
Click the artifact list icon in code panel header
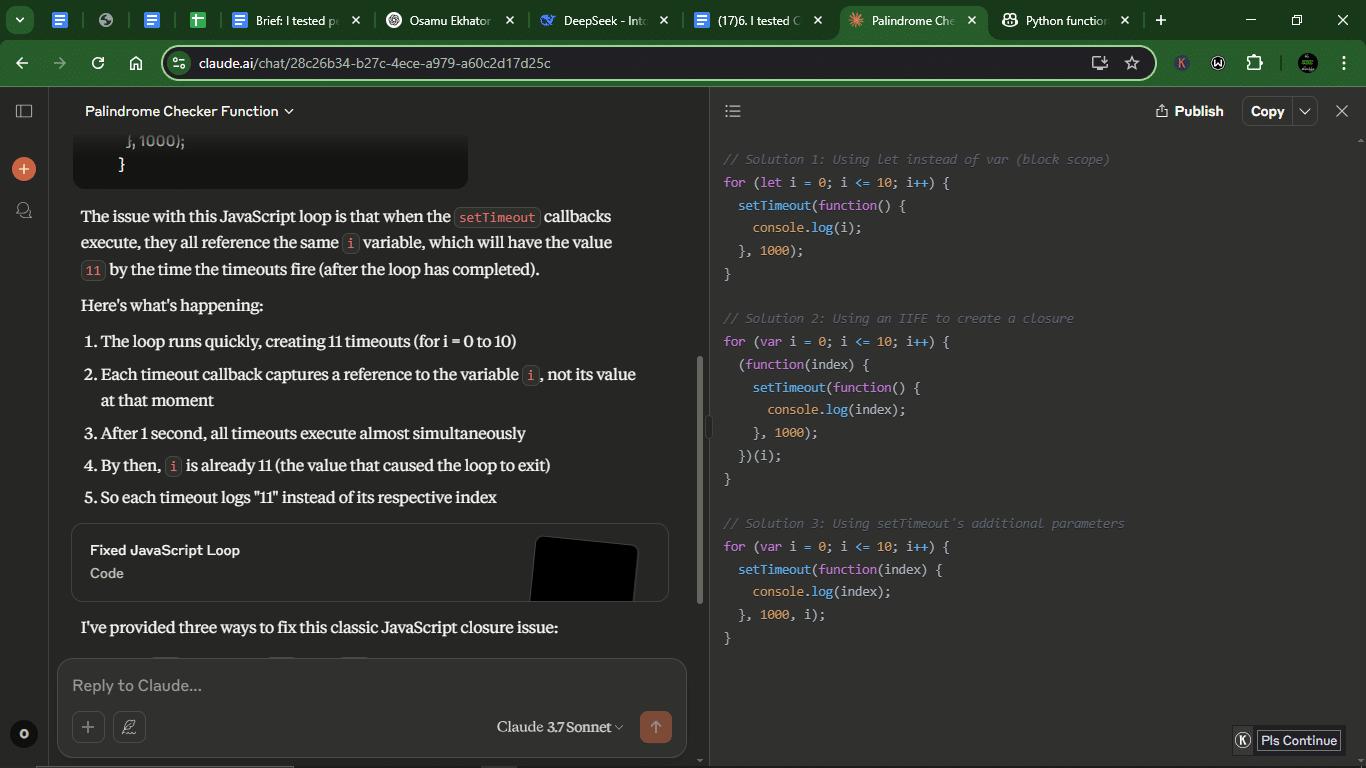733,111
